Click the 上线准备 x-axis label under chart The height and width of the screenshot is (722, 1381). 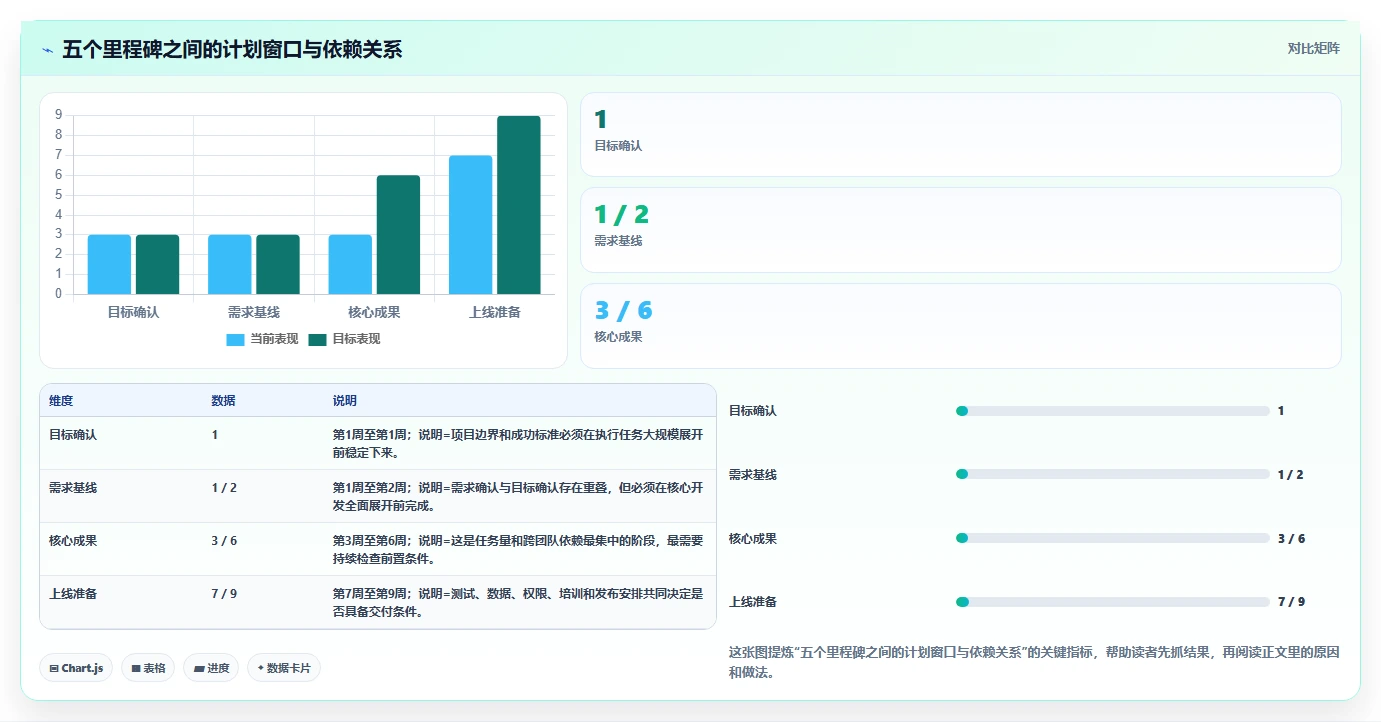click(x=495, y=312)
